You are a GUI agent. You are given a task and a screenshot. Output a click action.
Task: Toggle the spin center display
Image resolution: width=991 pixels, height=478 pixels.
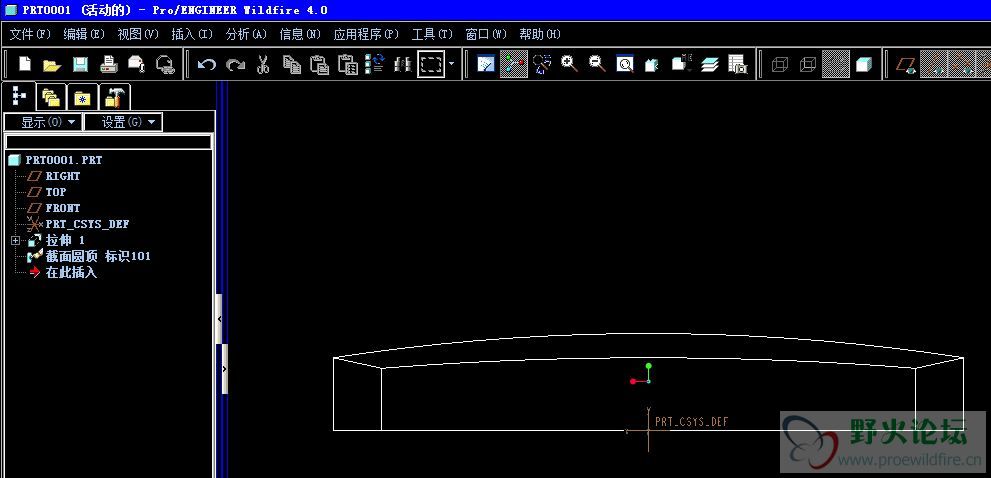(514, 64)
